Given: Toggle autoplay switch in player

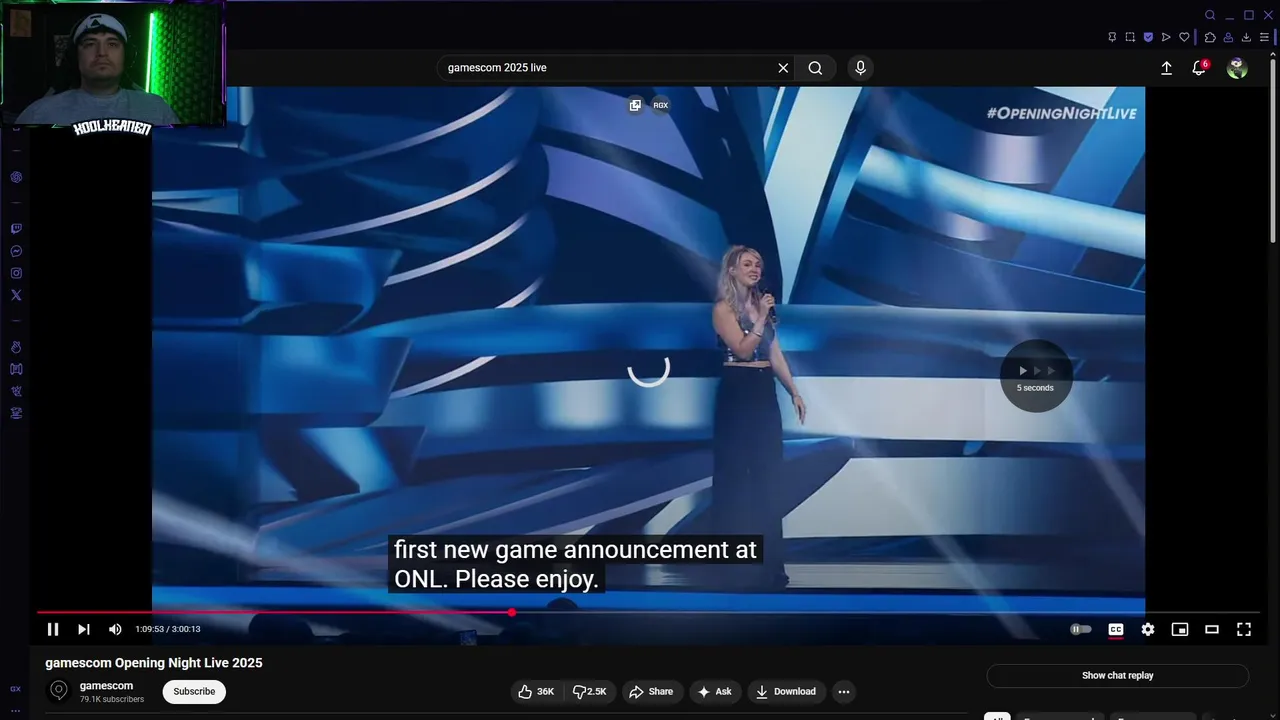Looking at the screenshot, I should click(1081, 629).
